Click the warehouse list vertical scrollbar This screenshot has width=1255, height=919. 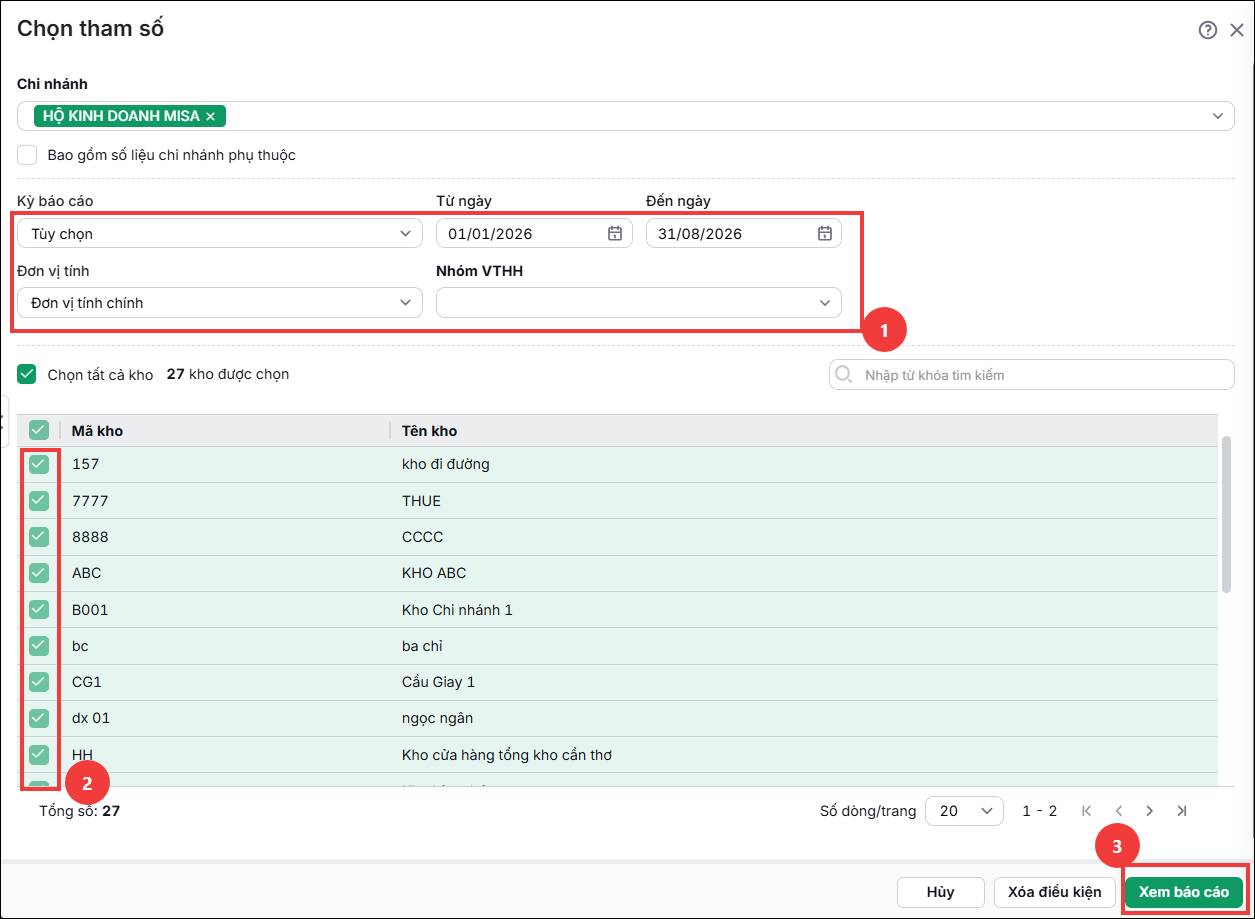[1227, 514]
